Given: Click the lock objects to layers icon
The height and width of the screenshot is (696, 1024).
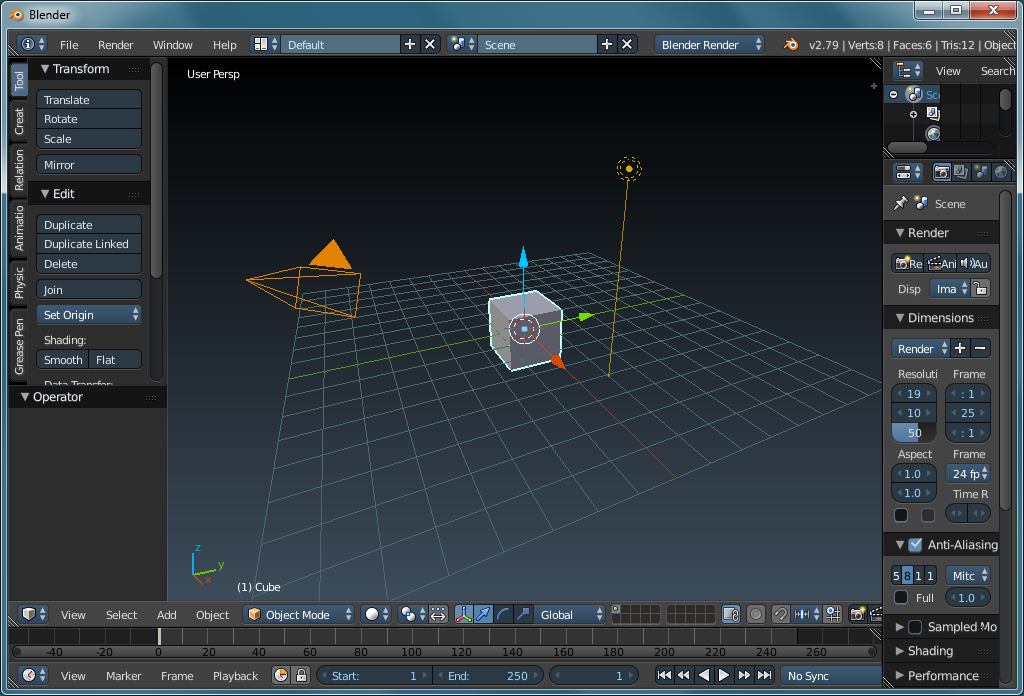Looking at the screenshot, I should point(732,614).
